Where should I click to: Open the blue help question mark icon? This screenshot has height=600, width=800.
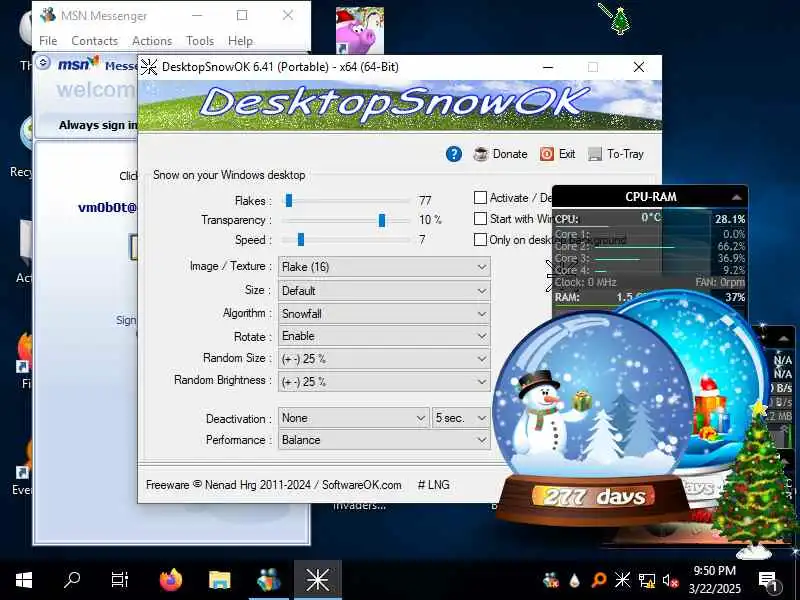454,154
